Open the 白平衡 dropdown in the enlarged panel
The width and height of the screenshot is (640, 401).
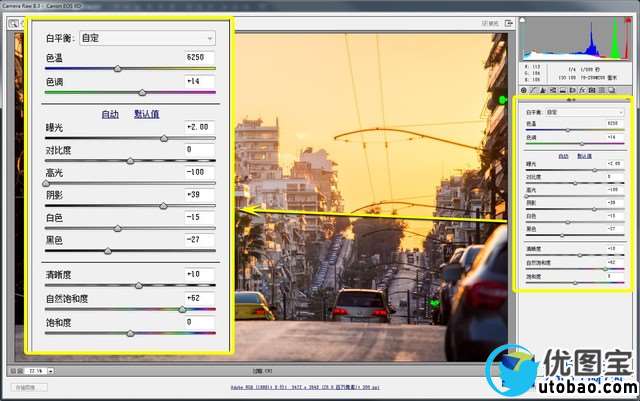click(146, 38)
